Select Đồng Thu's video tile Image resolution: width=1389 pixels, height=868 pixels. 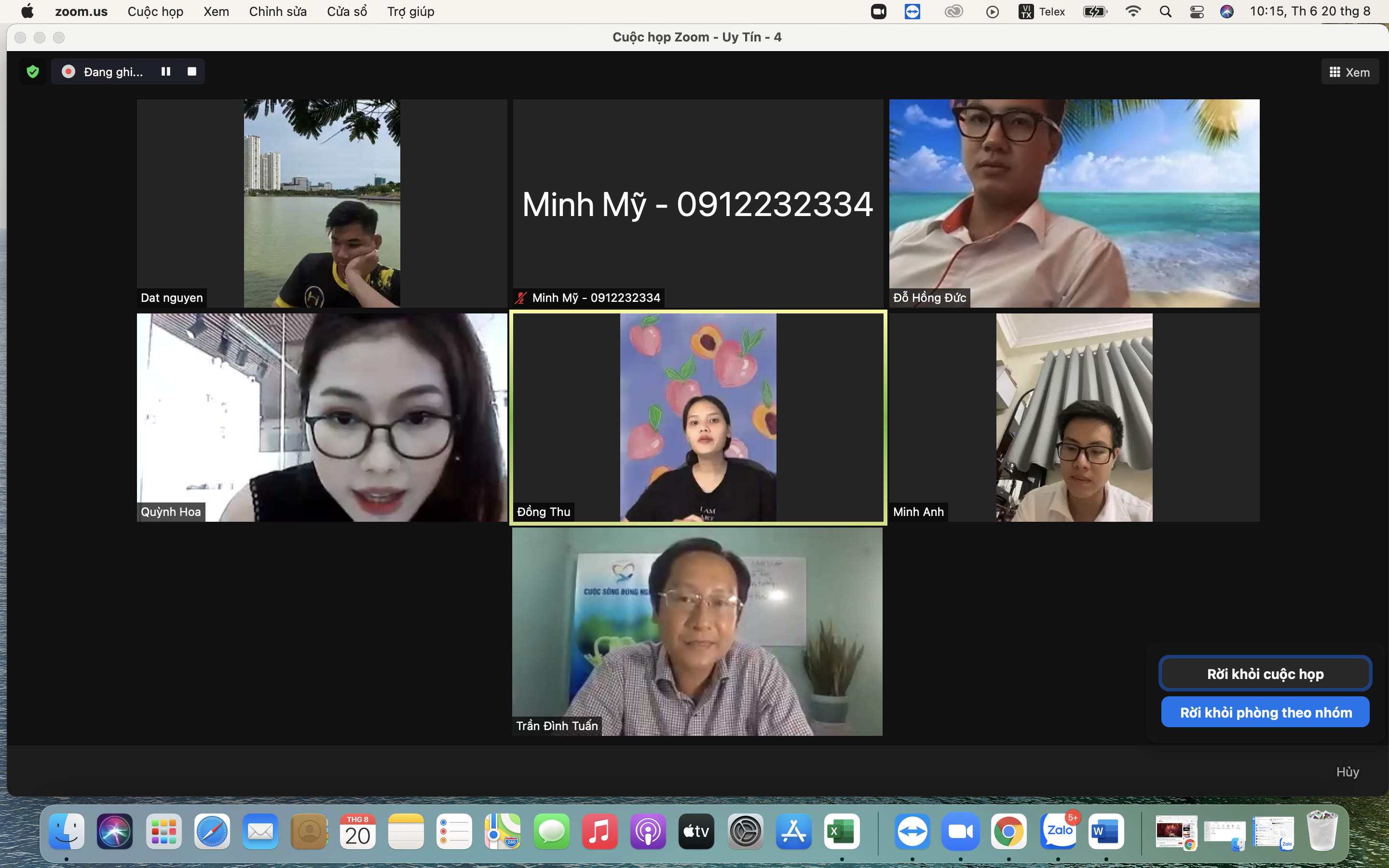point(698,417)
